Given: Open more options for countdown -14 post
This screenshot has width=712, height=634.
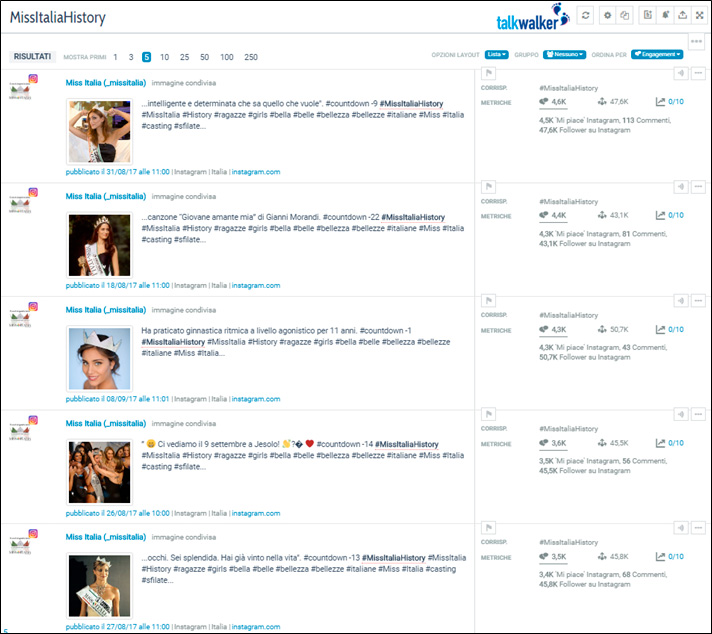Looking at the screenshot, I should point(698,414).
